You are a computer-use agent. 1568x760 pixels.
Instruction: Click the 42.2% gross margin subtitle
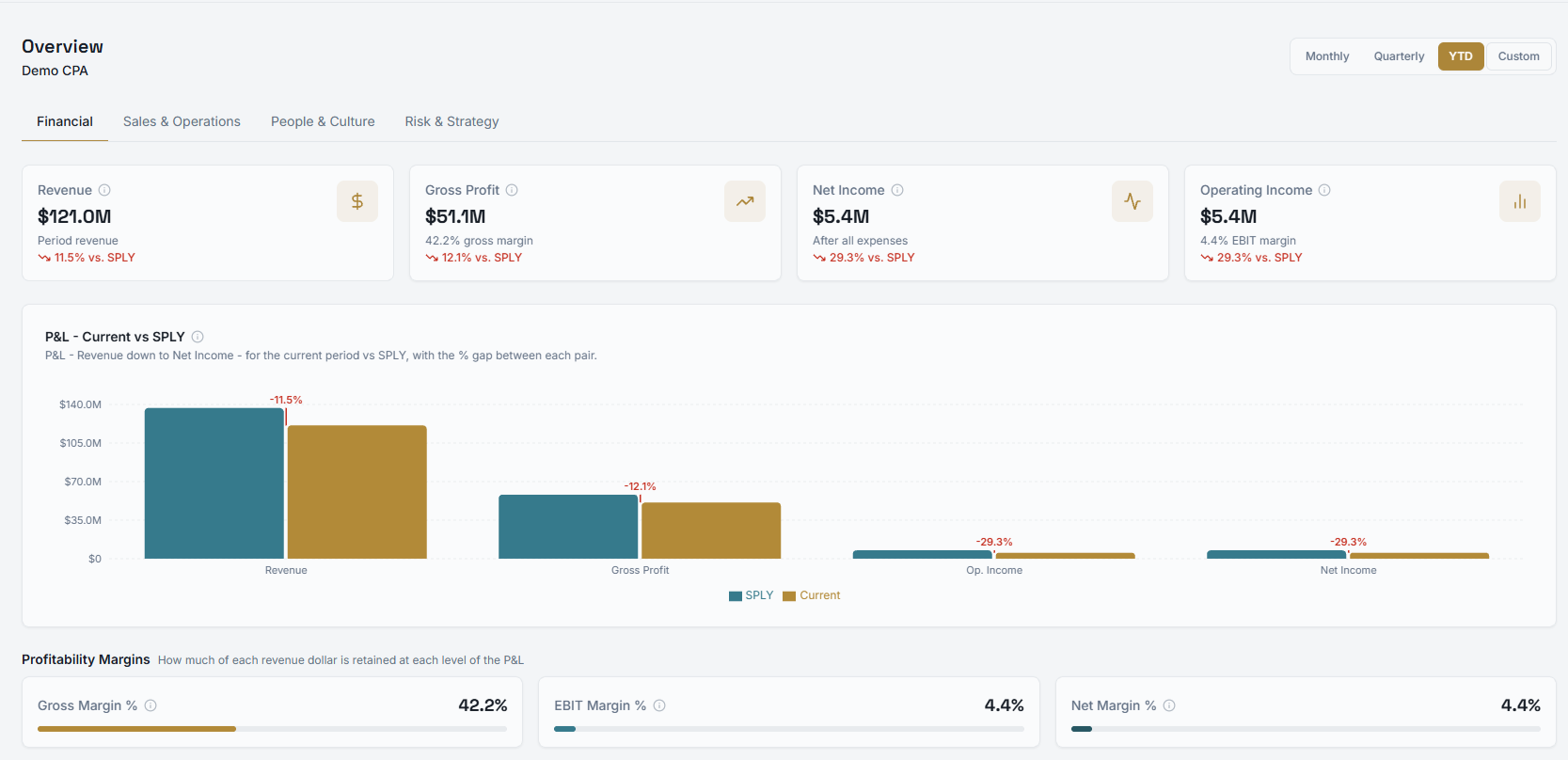479,241
